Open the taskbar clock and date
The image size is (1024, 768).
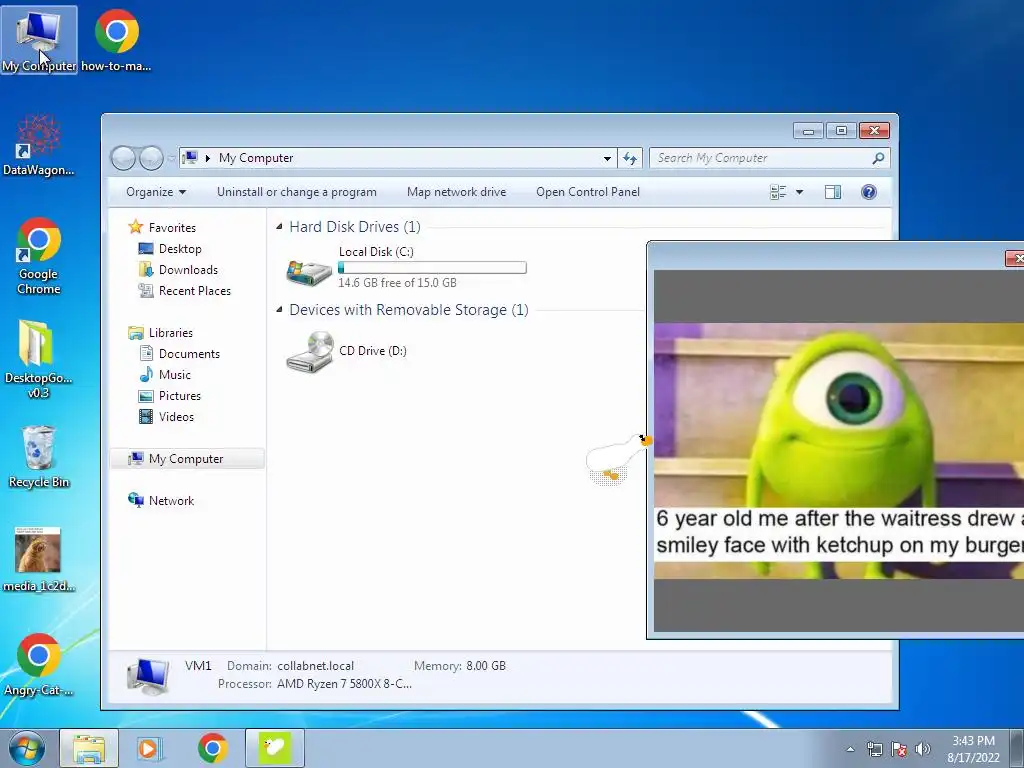(973, 749)
